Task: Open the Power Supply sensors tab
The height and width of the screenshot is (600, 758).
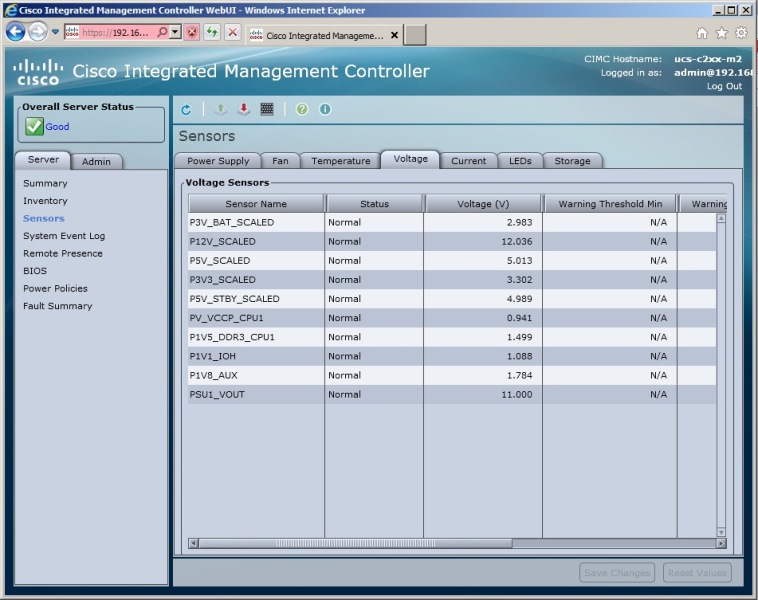Action: 218,160
